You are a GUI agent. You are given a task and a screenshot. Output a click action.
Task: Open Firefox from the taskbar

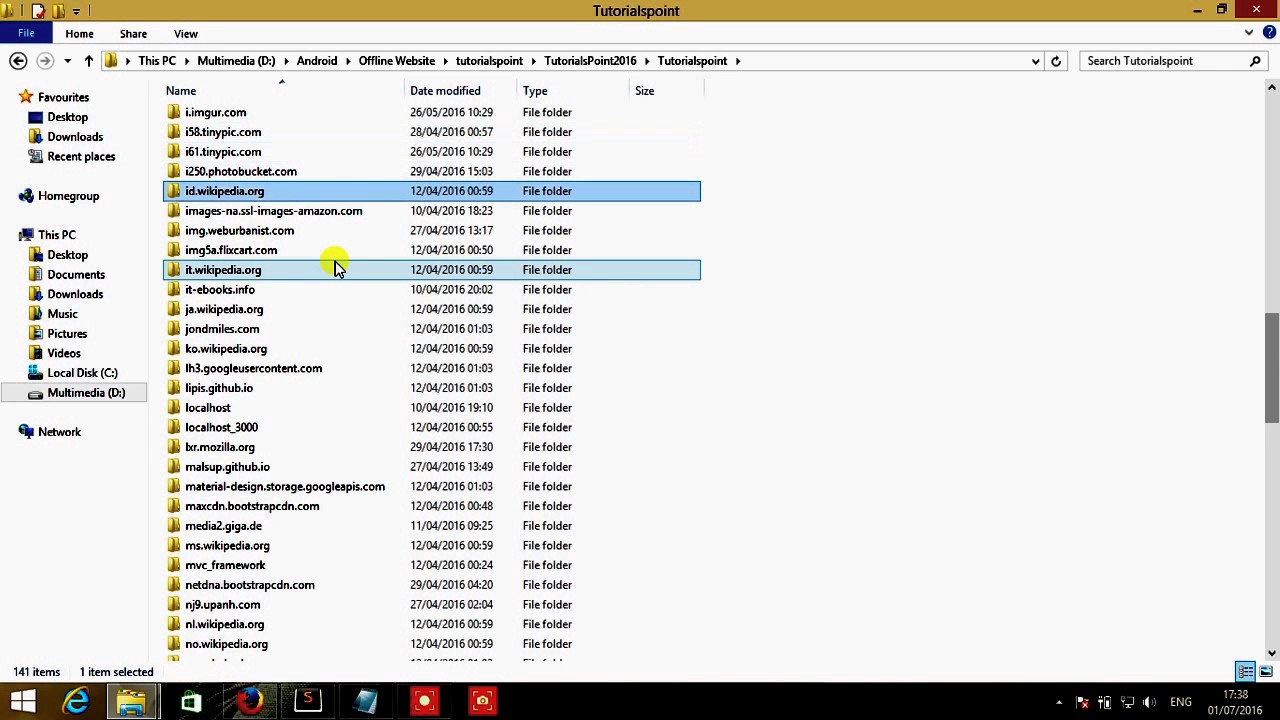(x=249, y=701)
